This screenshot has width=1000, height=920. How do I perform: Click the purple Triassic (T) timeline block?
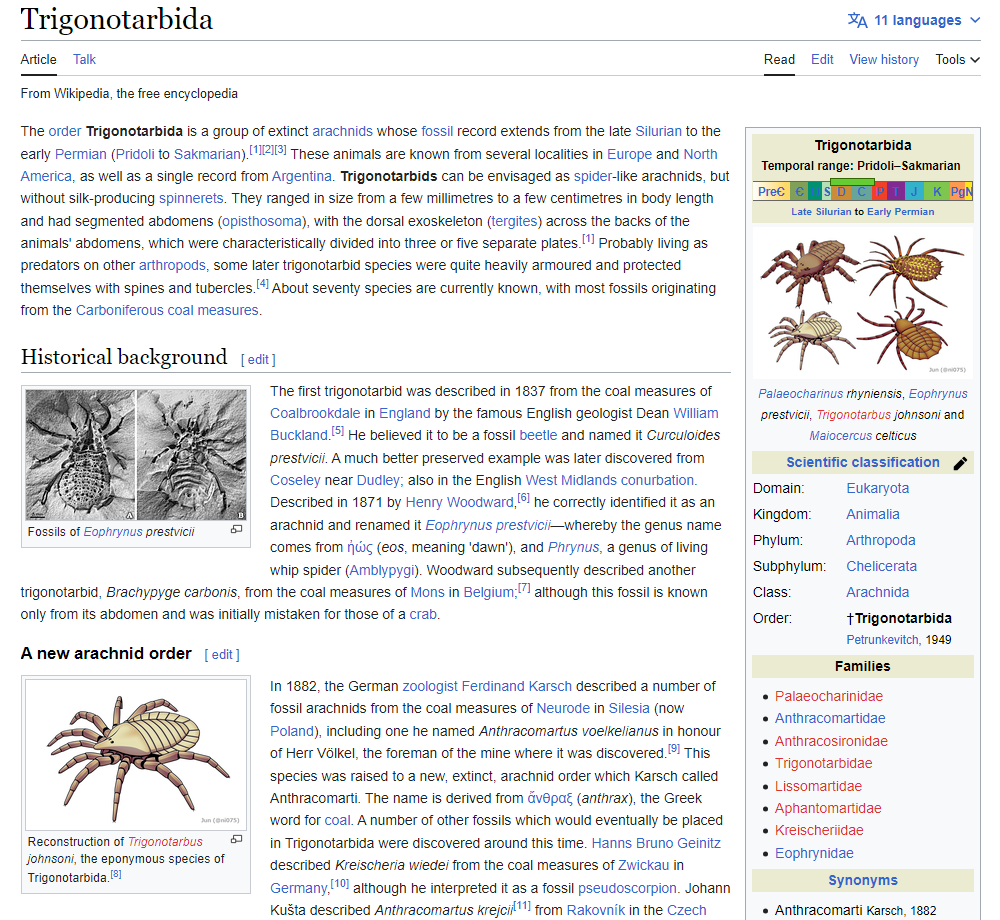pos(896,192)
